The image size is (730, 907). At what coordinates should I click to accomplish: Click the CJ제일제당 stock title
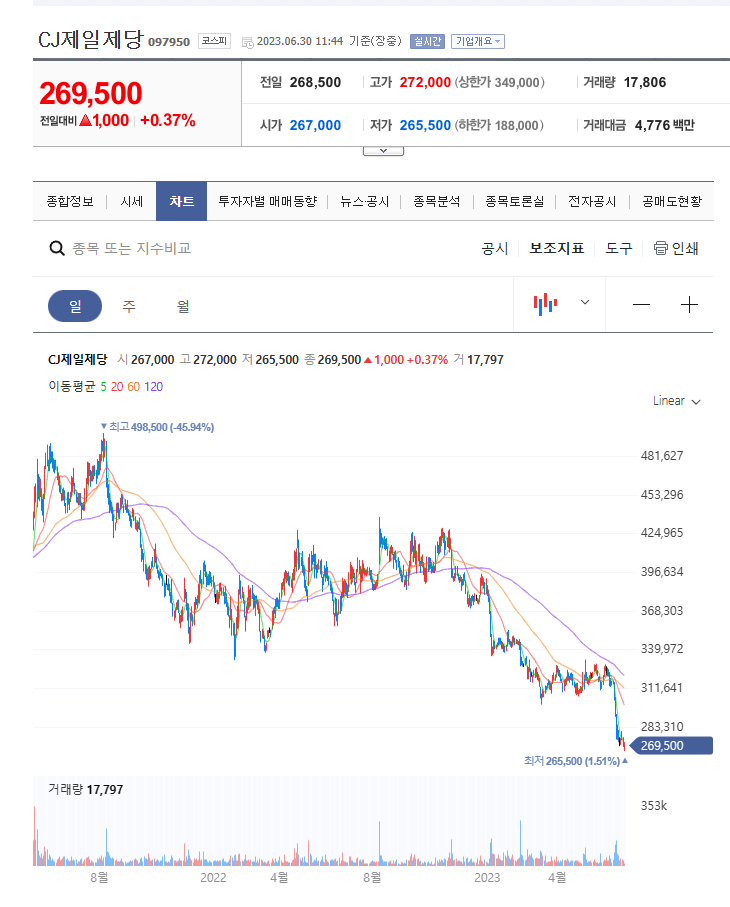pyautogui.click(x=90, y=39)
